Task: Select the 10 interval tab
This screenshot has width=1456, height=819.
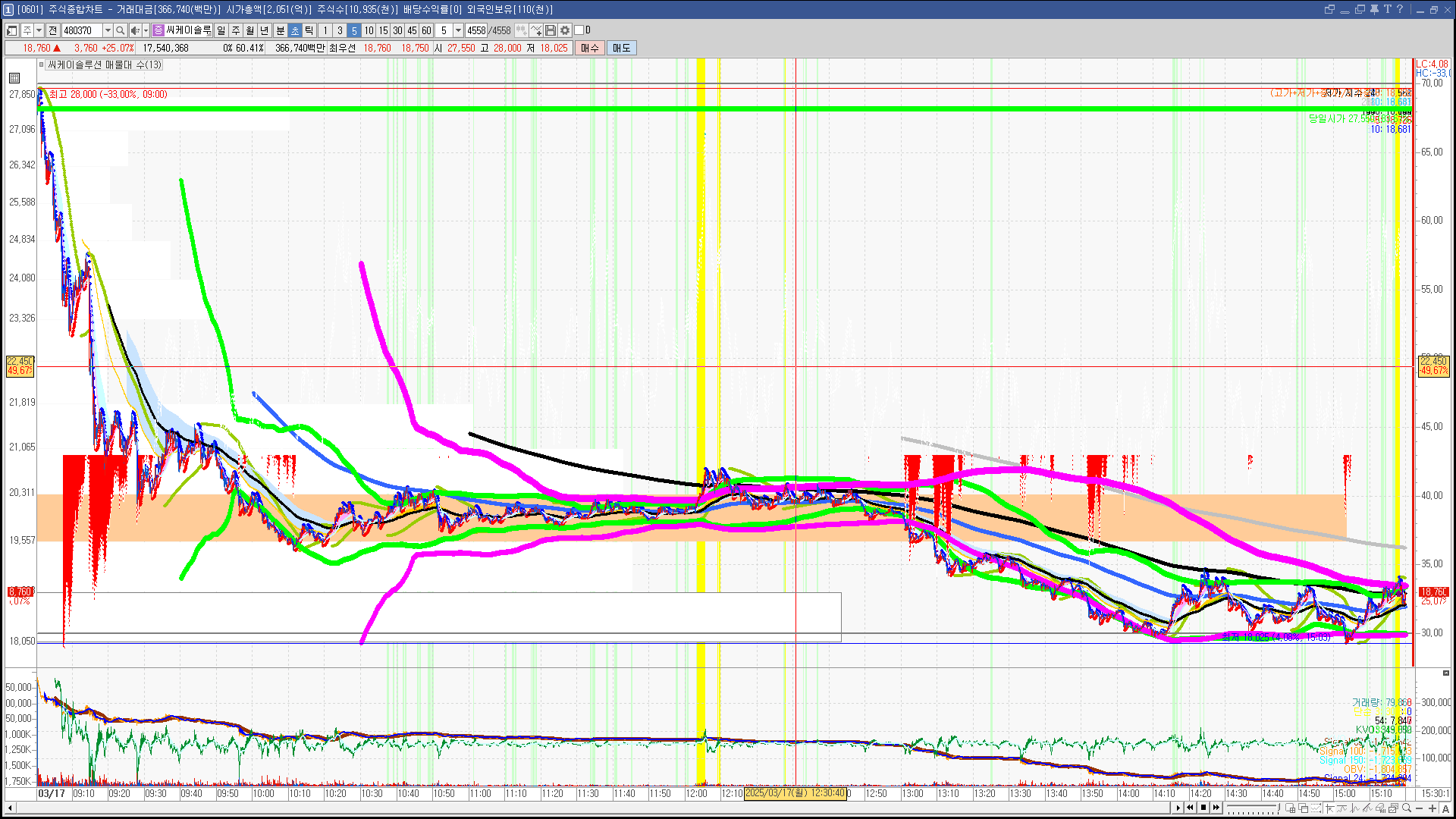Action: click(x=369, y=30)
